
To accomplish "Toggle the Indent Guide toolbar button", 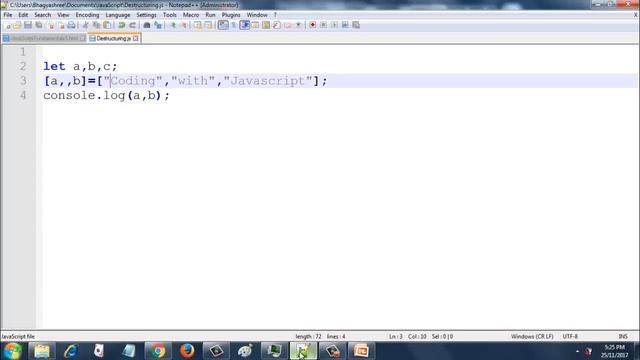I will pos(244,25).
